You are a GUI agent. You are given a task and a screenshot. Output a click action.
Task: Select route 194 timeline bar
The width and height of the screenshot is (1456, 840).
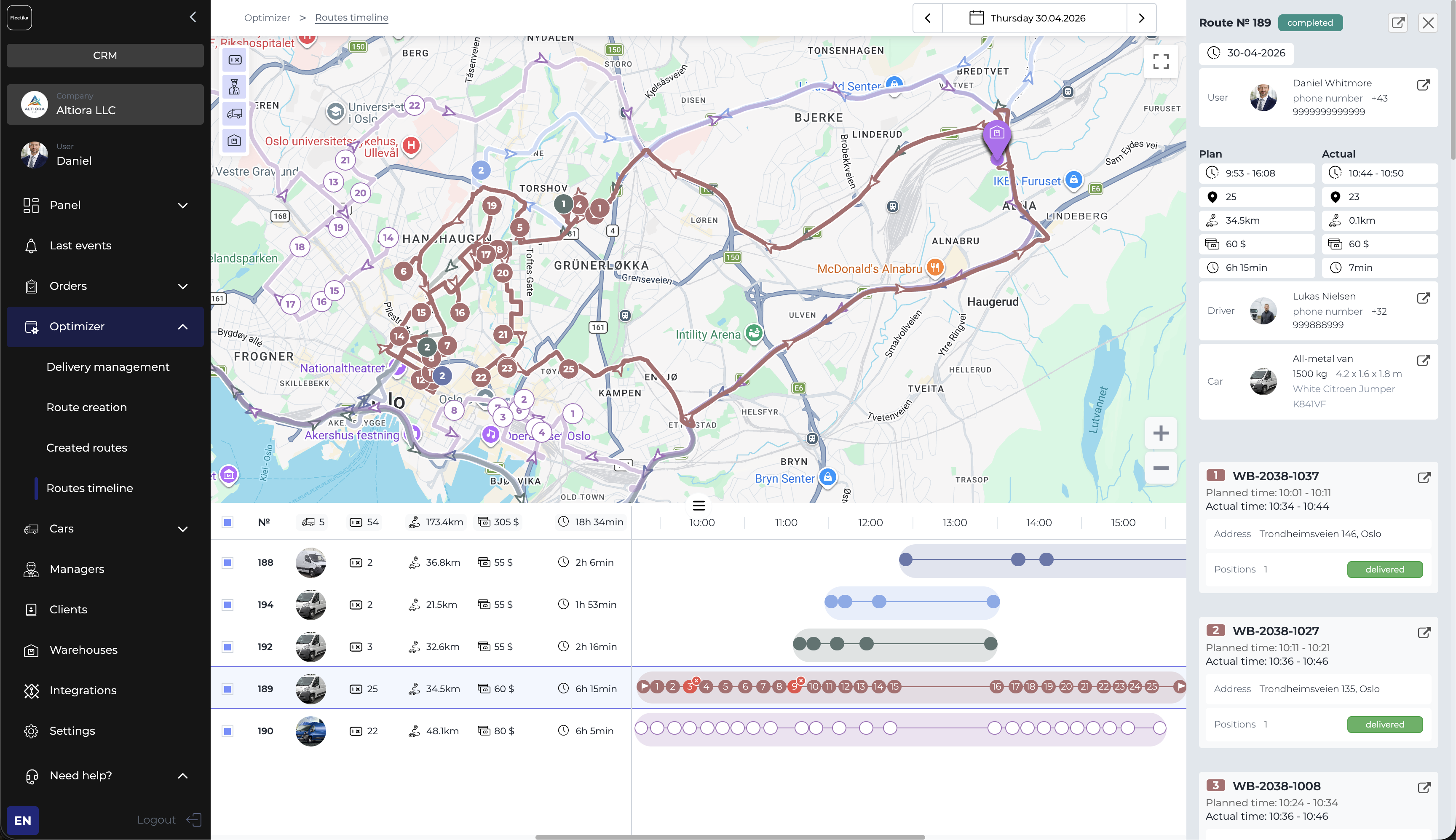912,602
